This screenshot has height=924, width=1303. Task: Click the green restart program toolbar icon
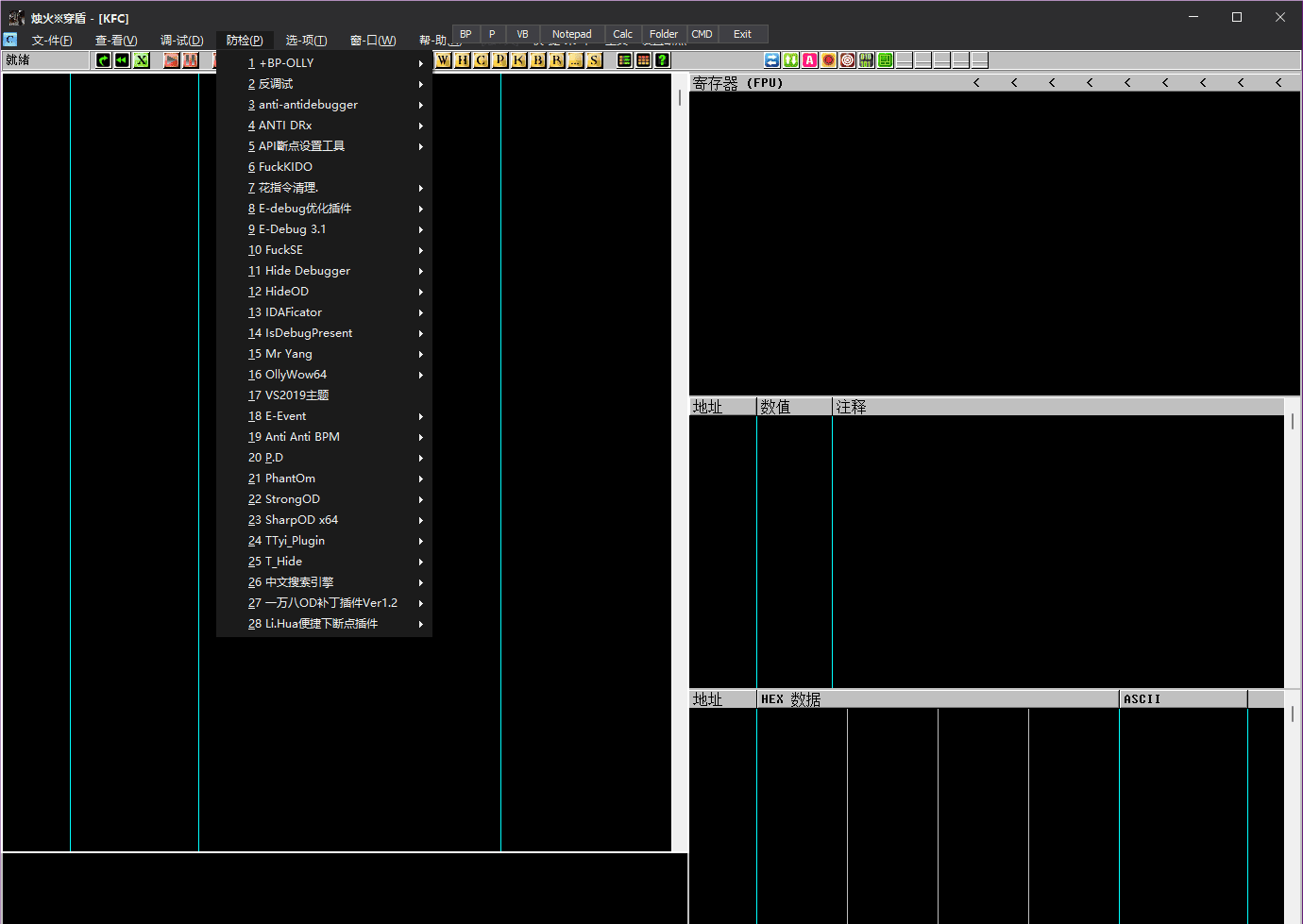tap(103, 60)
